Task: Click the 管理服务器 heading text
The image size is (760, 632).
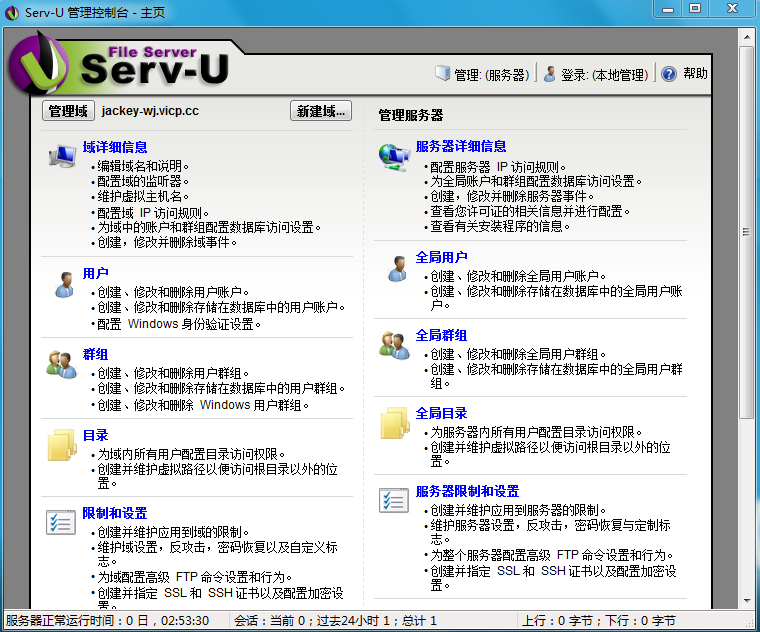Action: [x=411, y=115]
